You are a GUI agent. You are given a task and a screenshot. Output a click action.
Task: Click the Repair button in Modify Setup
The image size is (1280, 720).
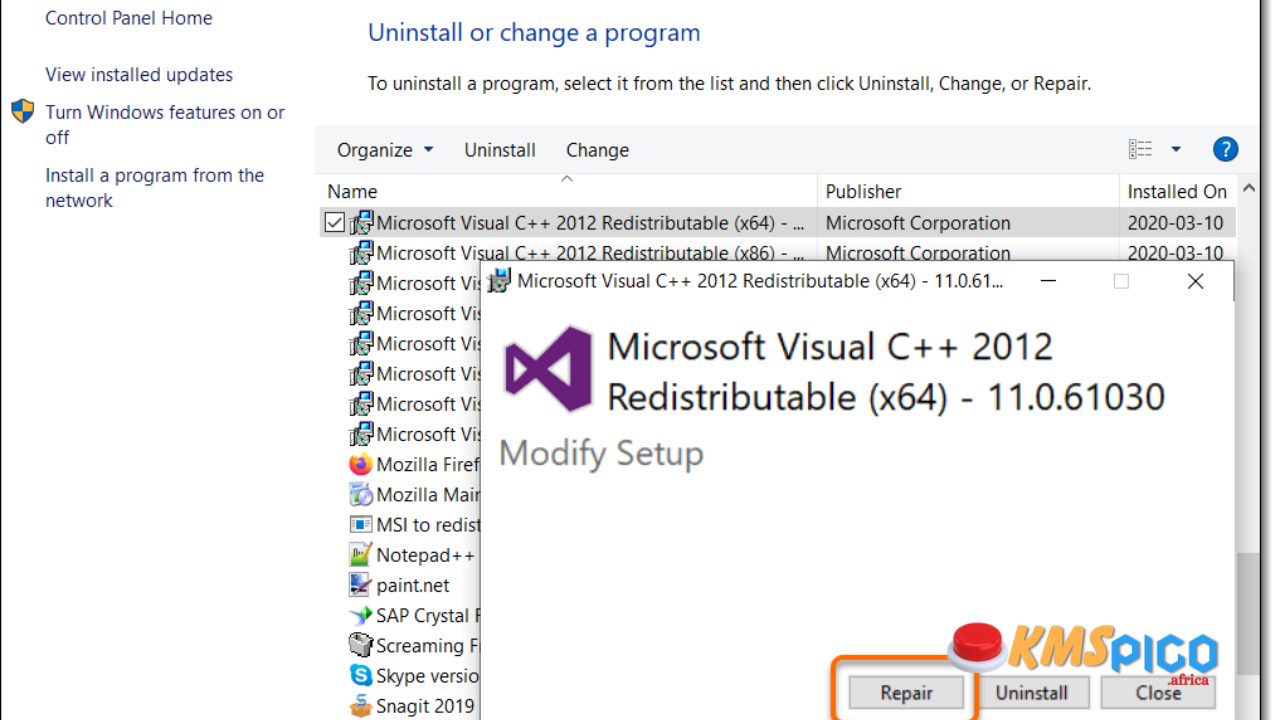tap(906, 693)
